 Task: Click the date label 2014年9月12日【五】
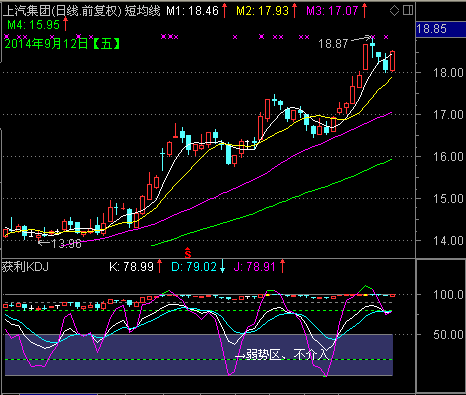(x=62, y=44)
